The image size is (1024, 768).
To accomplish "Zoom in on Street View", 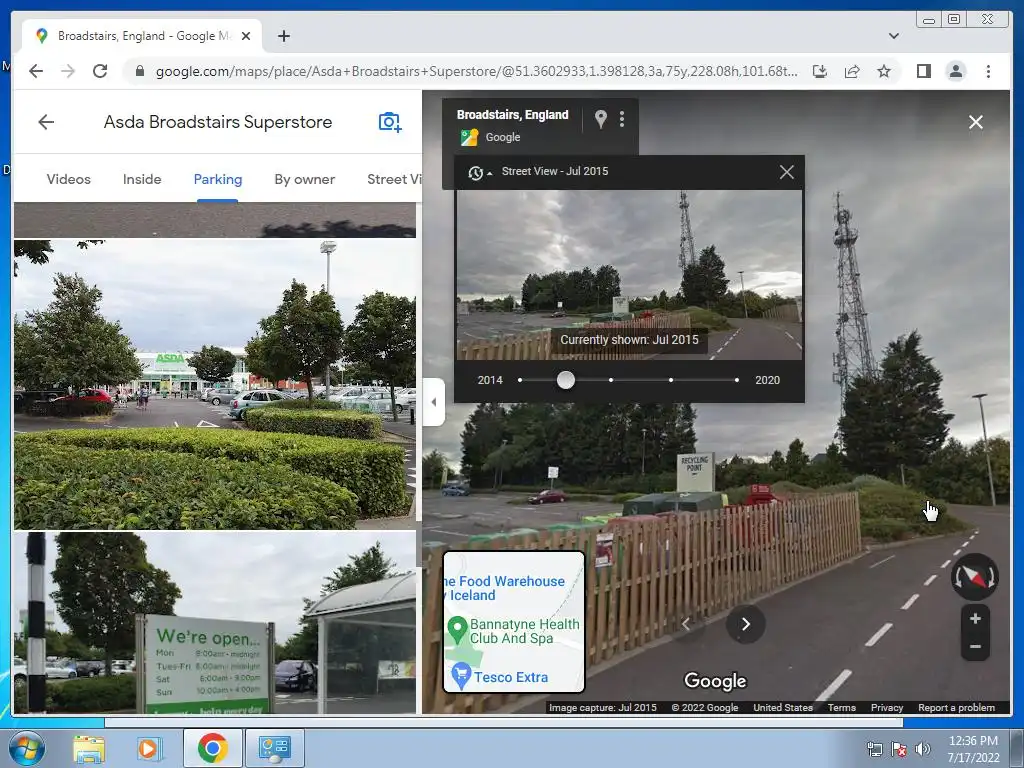I will pyautogui.click(x=975, y=618).
